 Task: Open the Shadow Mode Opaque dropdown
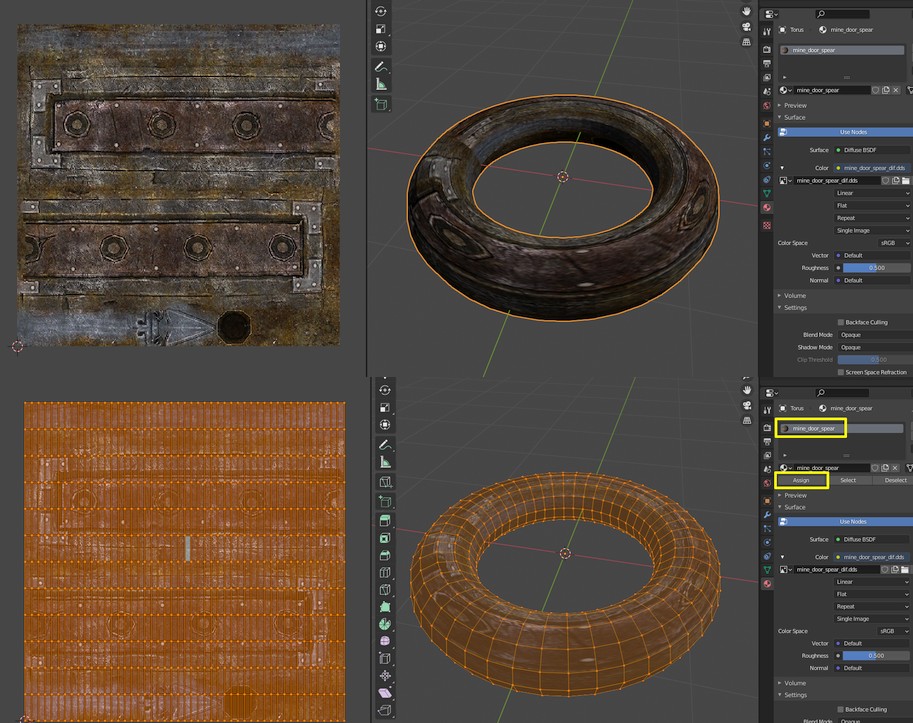875,348
